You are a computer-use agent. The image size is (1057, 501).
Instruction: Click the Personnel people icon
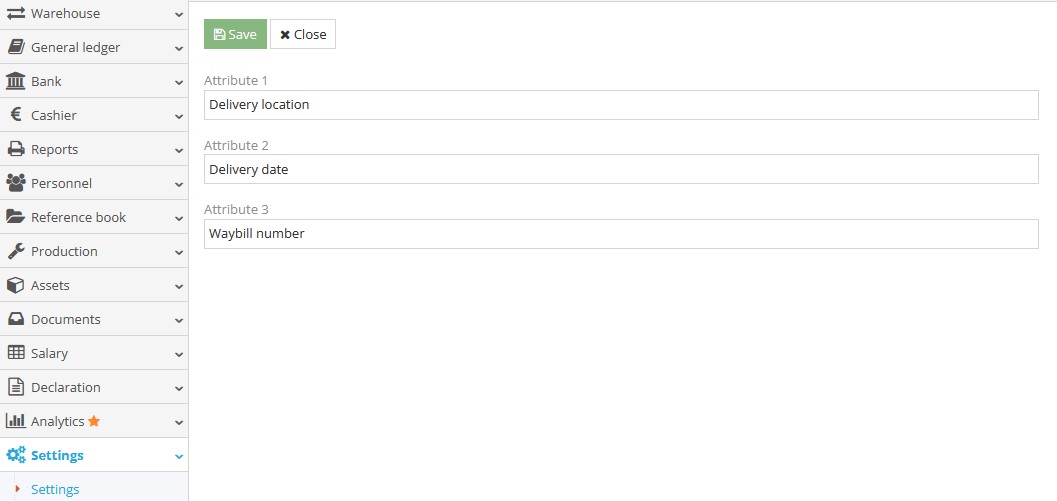pos(16,183)
